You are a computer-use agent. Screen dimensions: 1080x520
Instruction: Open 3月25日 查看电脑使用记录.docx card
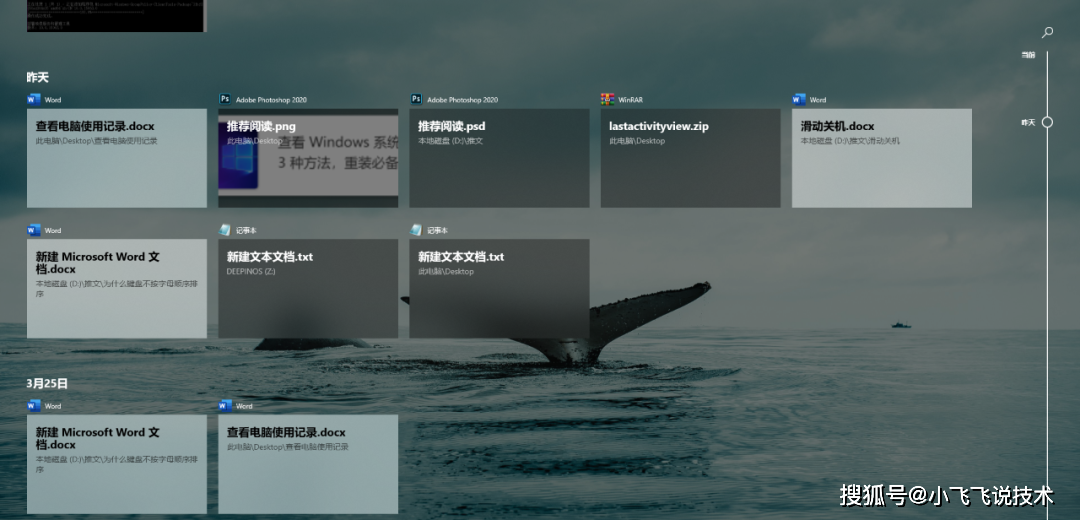(x=308, y=464)
